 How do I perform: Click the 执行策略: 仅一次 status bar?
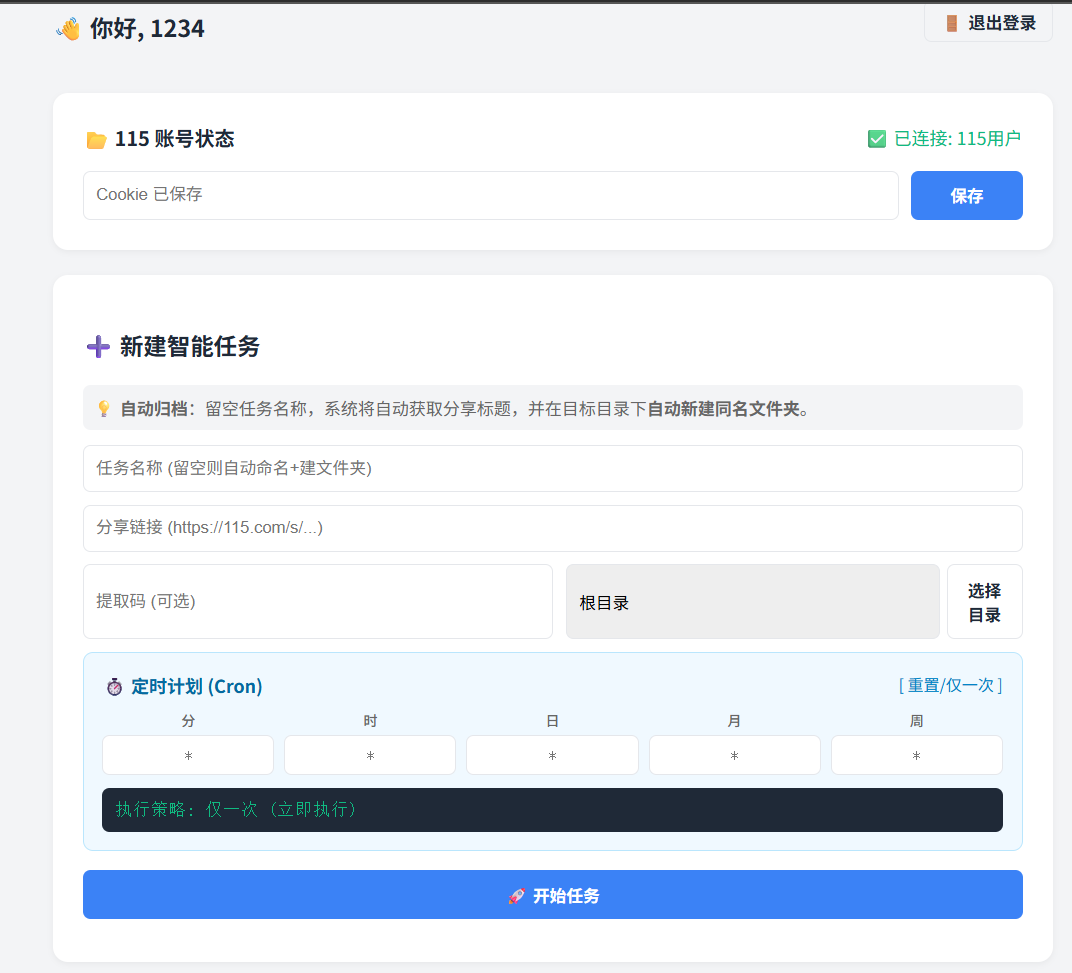[552, 810]
